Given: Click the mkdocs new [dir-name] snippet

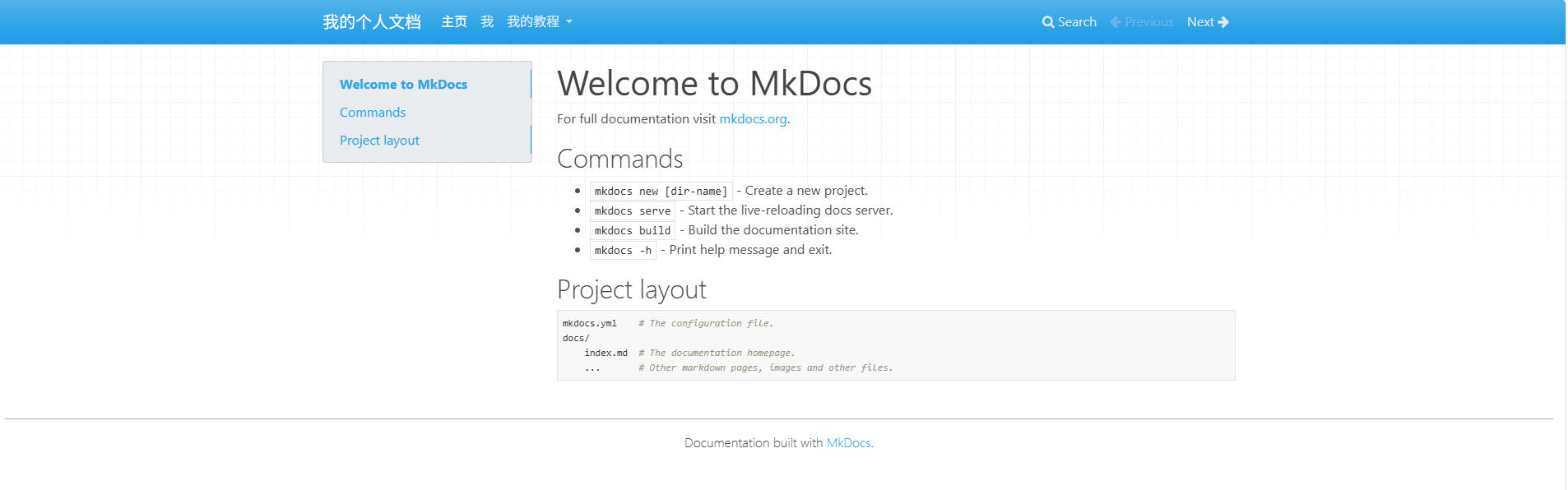Looking at the screenshot, I should point(661,192).
